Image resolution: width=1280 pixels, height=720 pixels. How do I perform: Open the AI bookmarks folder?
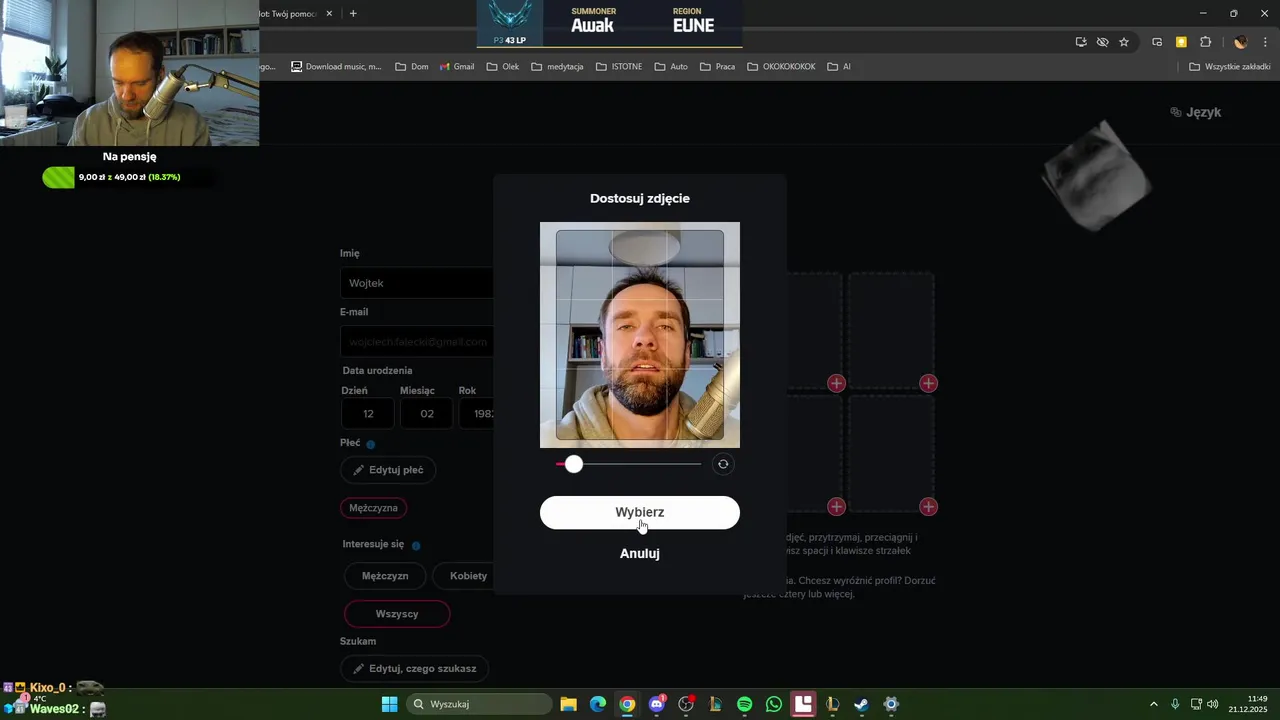838,67
